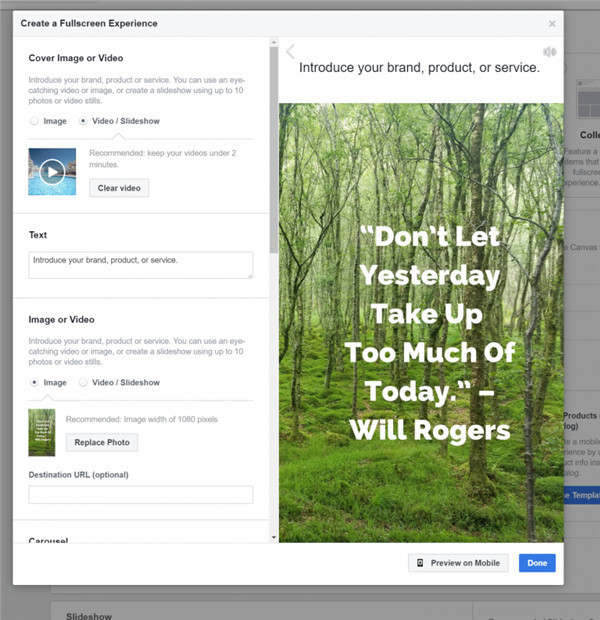This screenshot has width=600, height=620.
Task: Focus the Destination URL field
Action: pos(140,494)
